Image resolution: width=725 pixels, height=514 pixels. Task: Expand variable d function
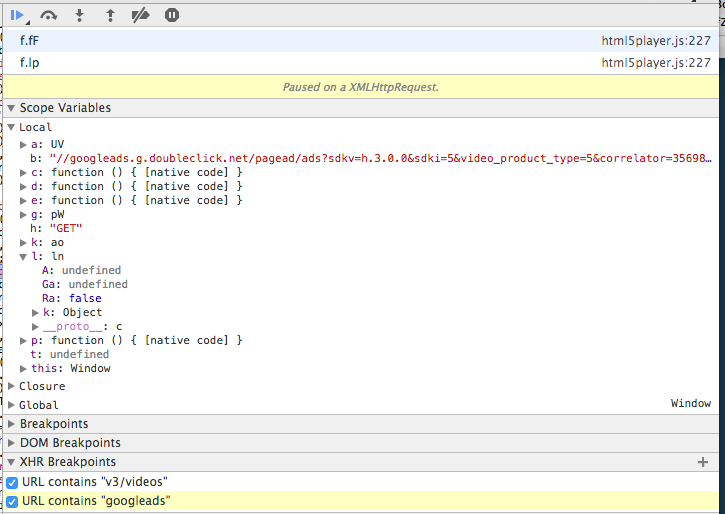(23, 187)
